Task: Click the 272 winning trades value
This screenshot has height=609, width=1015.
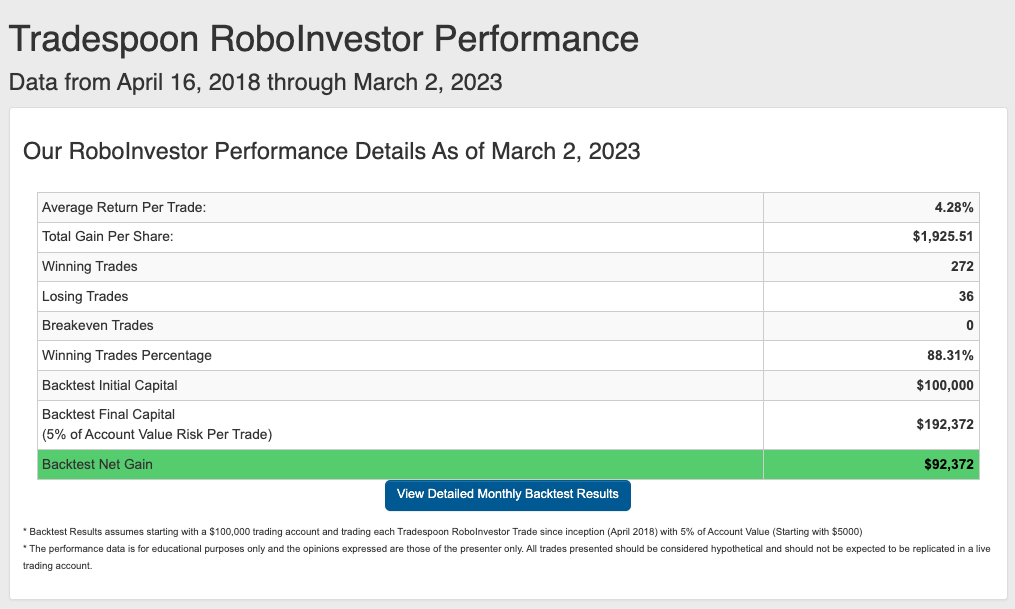Action: click(962, 267)
